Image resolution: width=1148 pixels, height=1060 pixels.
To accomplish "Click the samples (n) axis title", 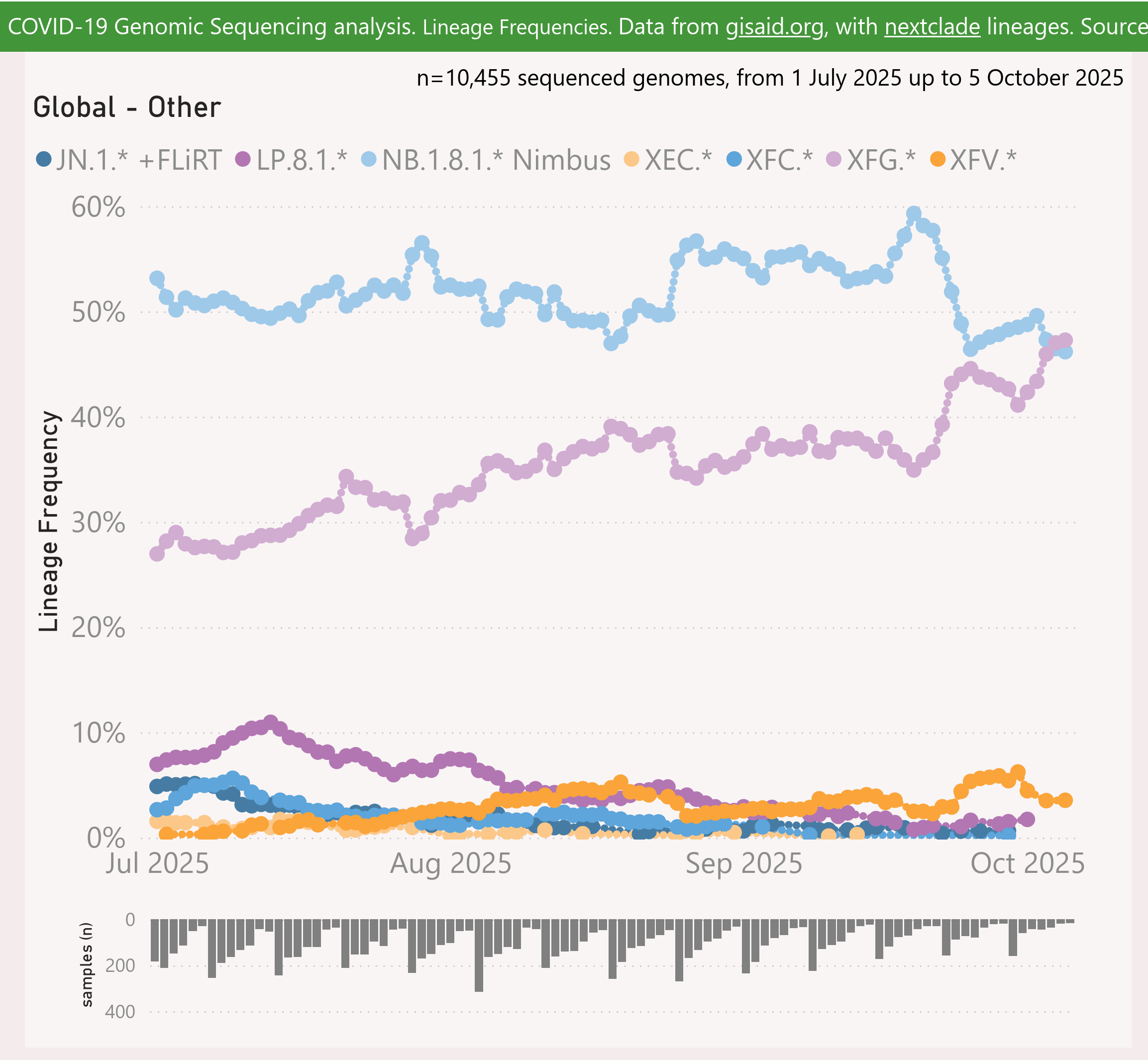I will coord(87,965).
